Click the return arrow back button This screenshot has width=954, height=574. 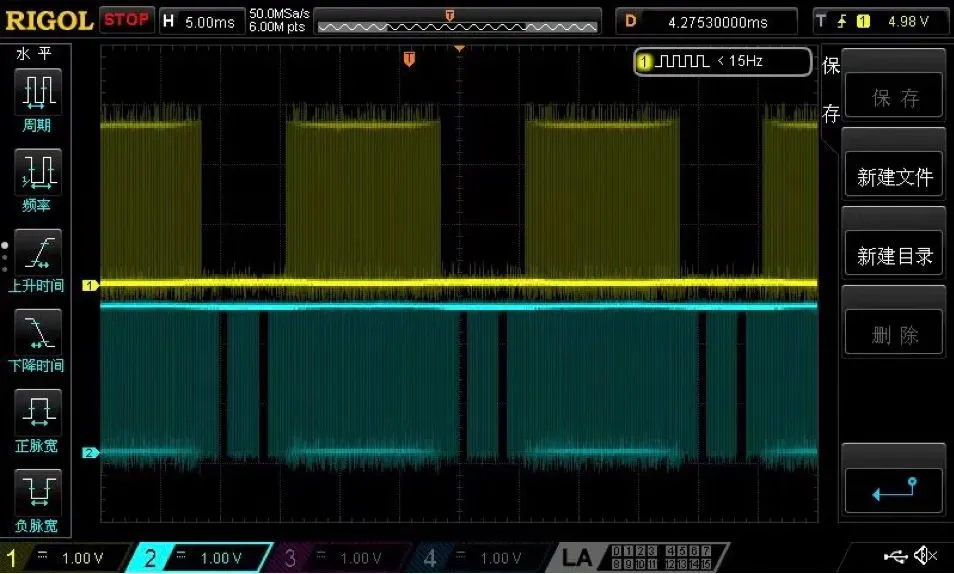point(894,489)
